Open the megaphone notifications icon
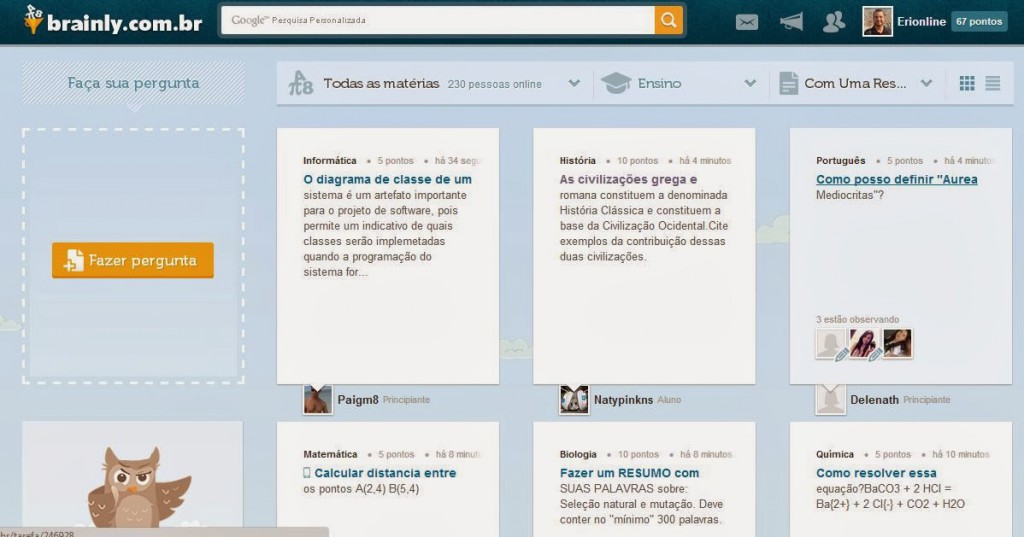The width and height of the screenshot is (1024, 537). tap(791, 22)
